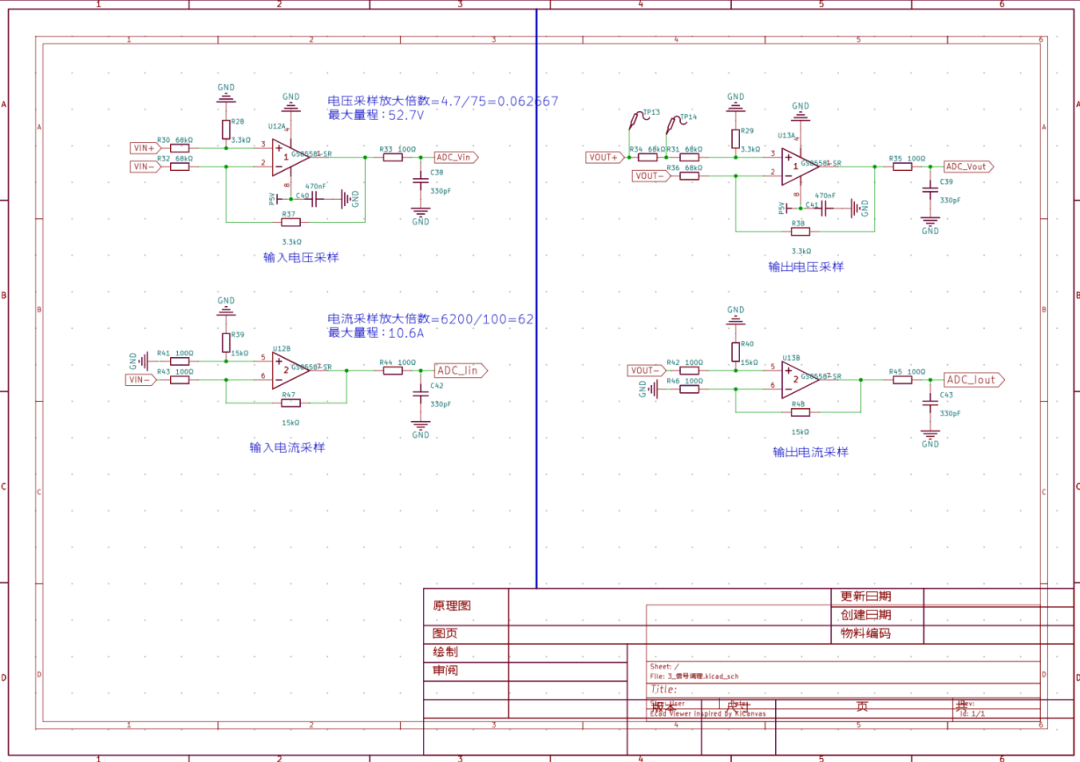Click capacitor C41 470nF

coord(824,208)
